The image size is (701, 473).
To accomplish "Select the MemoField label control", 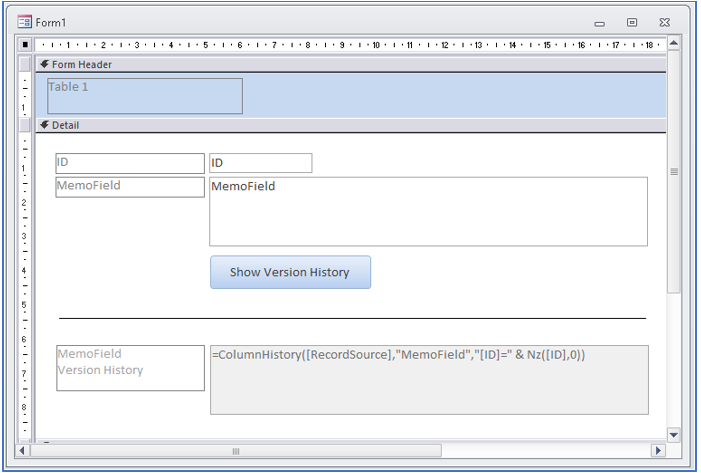I will (130, 187).
